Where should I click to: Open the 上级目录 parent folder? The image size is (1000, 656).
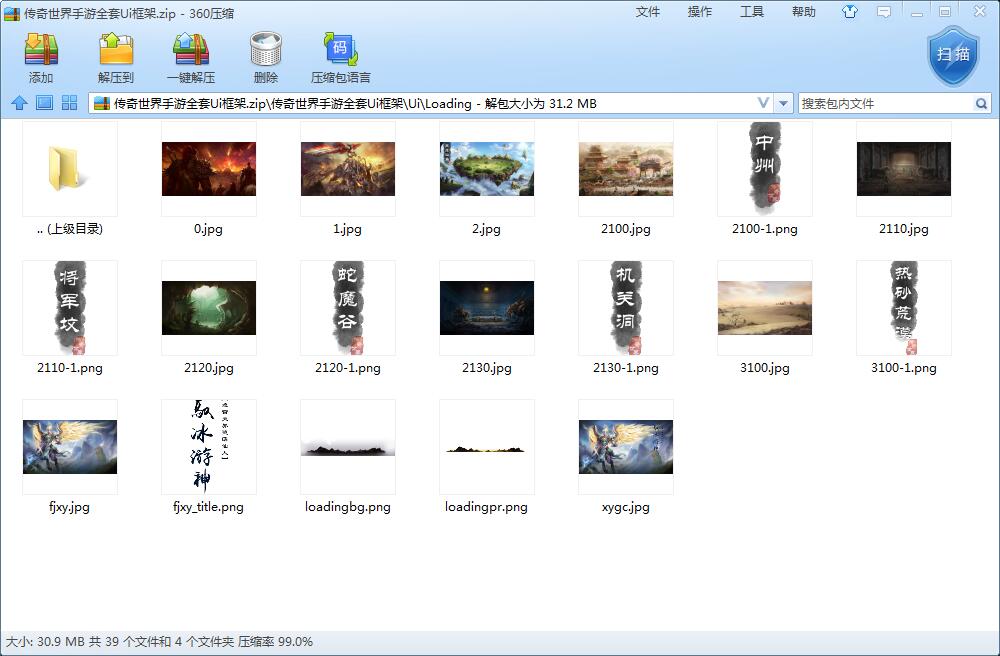(70, 170)
